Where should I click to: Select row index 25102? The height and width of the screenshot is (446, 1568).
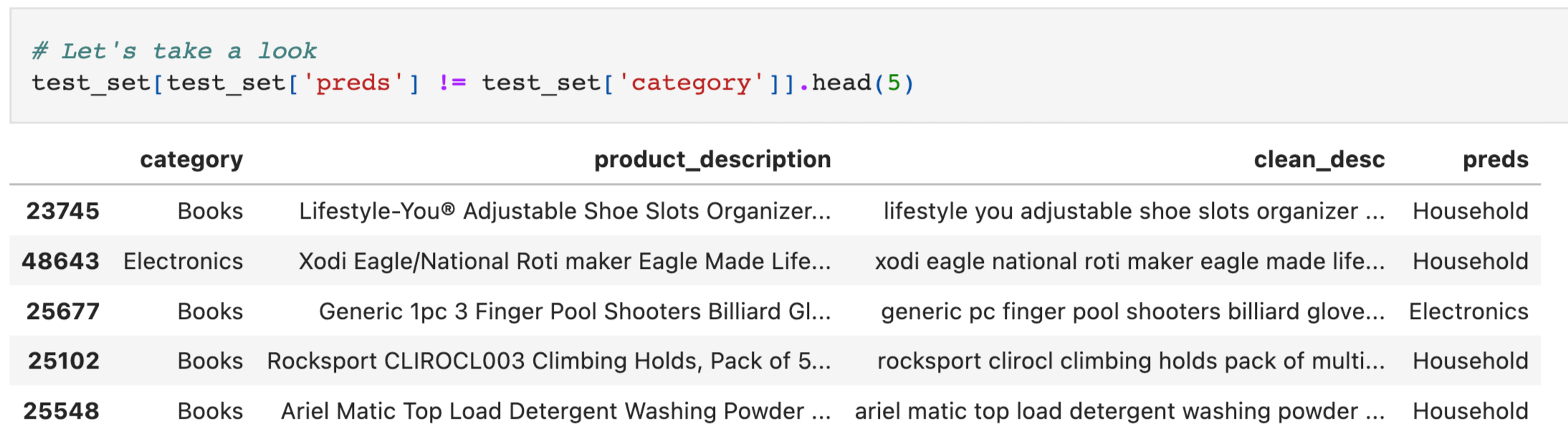[x=64, y=361]
